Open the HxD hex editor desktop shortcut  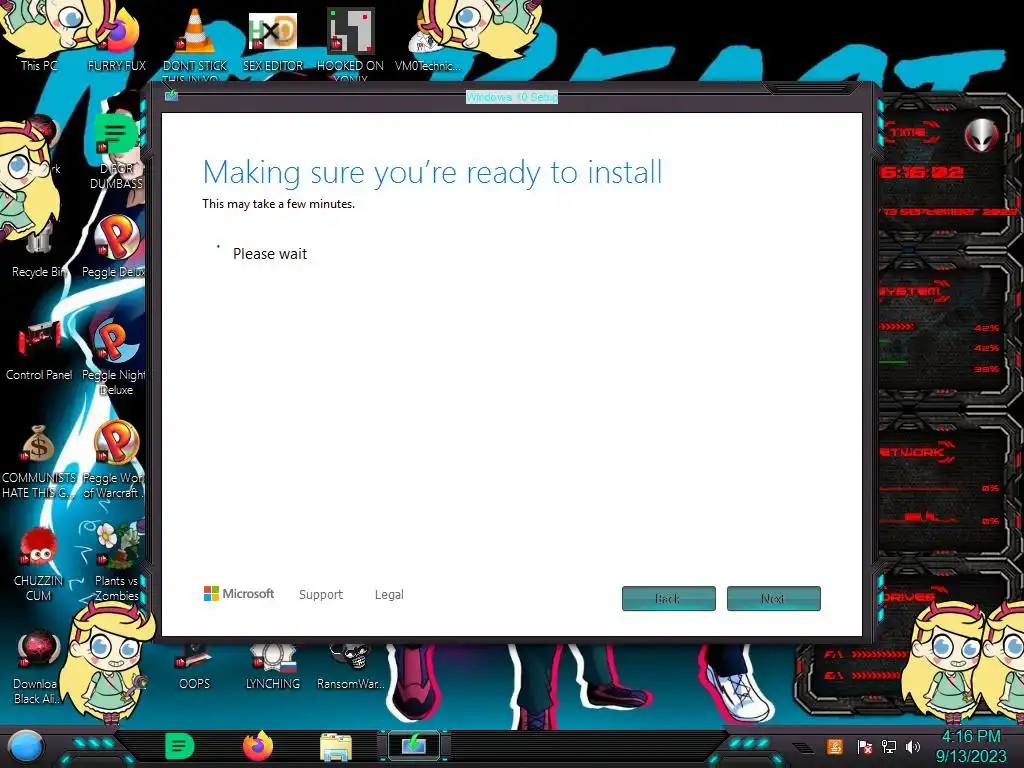[272, 40]
